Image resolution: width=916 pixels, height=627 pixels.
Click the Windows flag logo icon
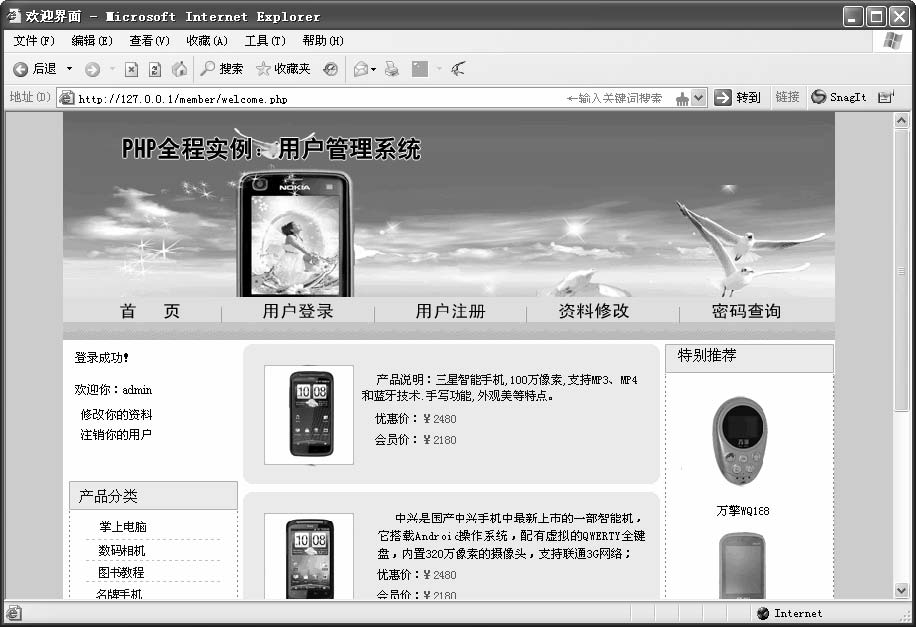click(893, 41)
